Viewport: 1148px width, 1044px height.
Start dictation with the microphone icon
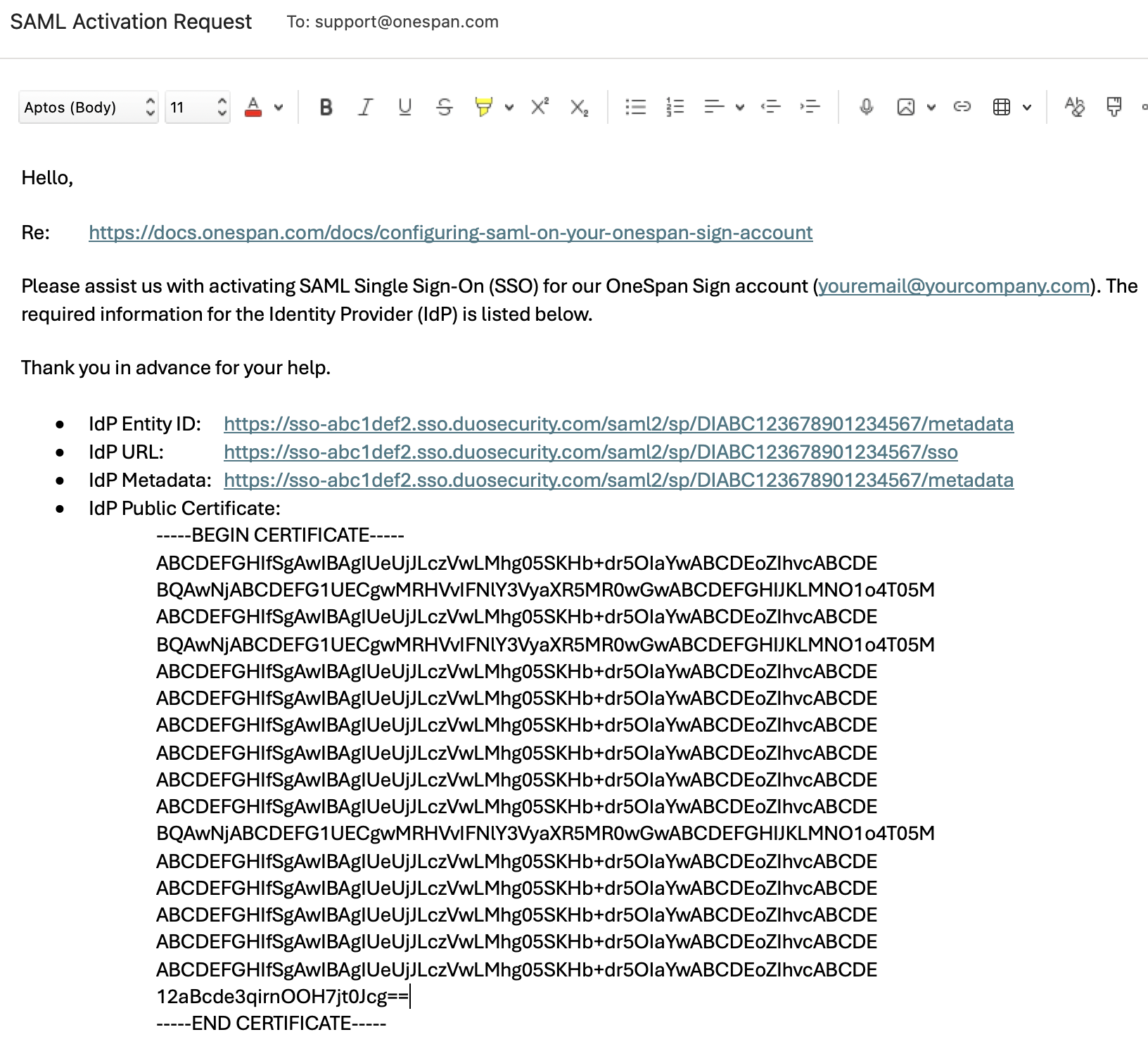[867, 107]
